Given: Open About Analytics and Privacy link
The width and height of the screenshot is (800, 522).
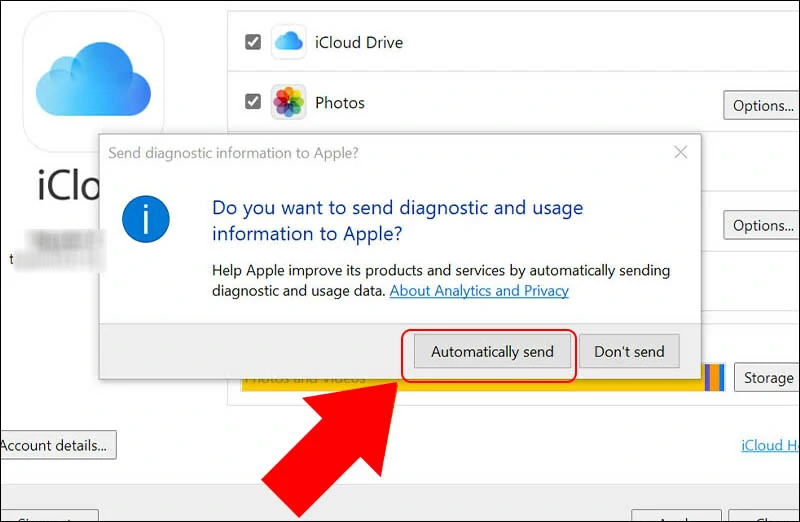Looking at the screenshot, I should coord(479,291).
